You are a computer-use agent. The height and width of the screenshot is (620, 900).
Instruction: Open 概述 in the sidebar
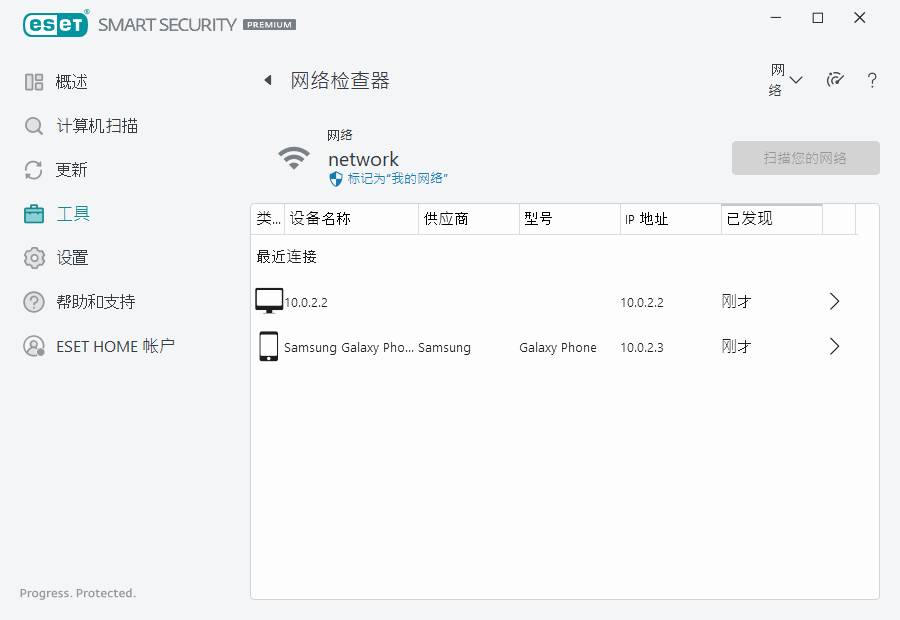(71, 82)
